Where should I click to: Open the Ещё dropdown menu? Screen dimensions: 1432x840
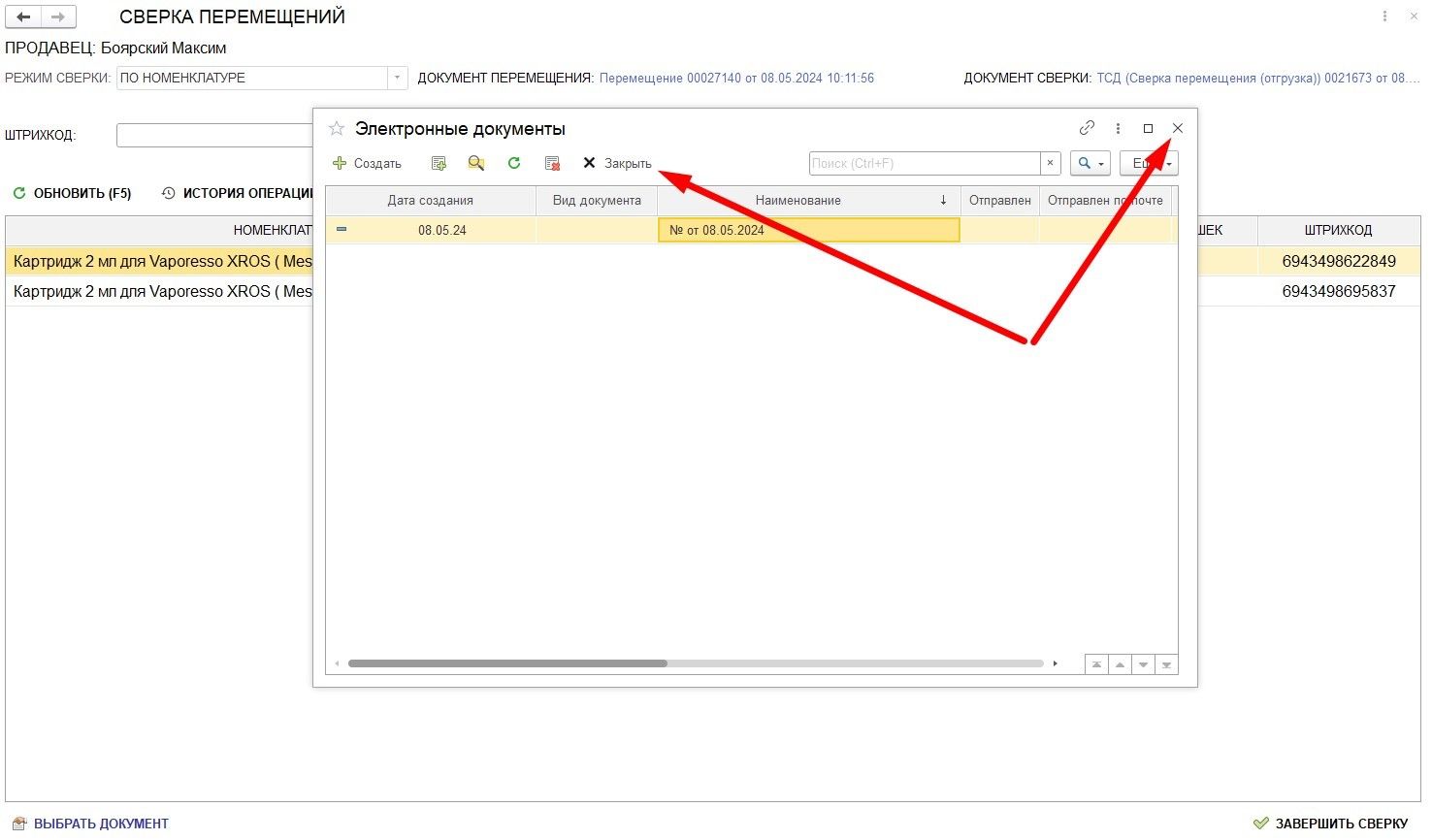click(x=1149, y=164)
